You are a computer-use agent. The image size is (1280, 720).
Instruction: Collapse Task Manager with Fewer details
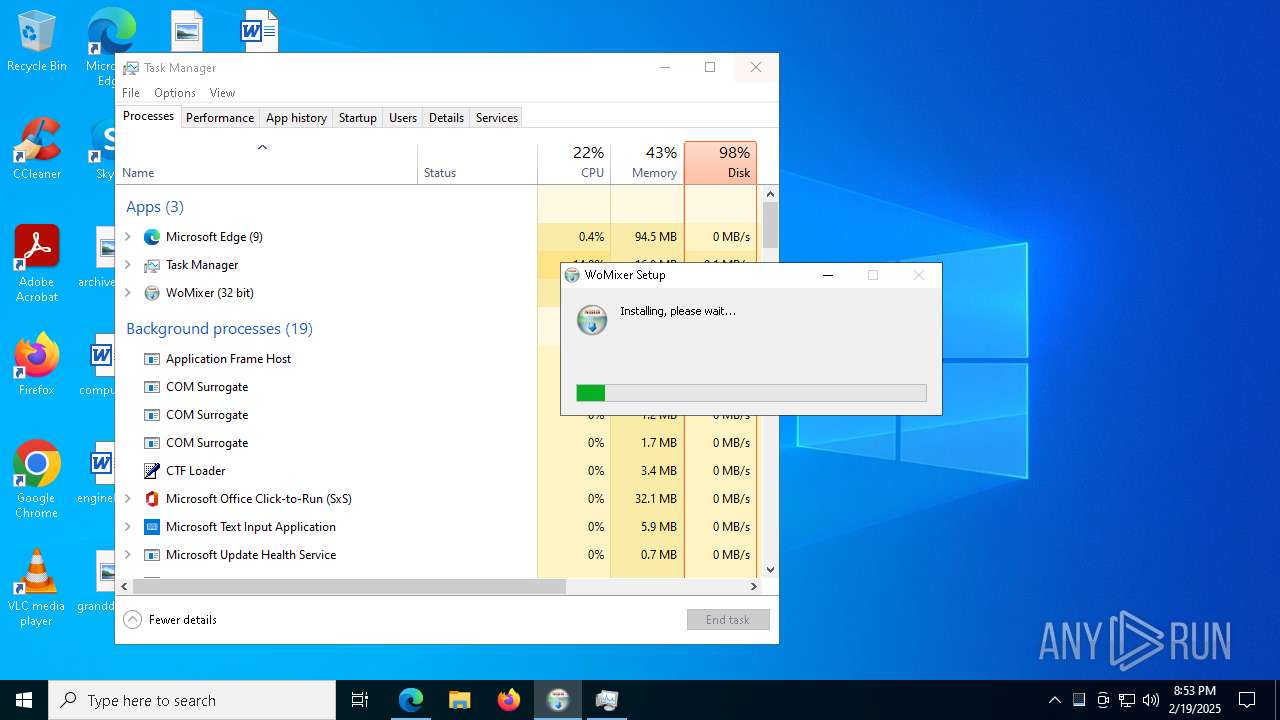(170, 620)
